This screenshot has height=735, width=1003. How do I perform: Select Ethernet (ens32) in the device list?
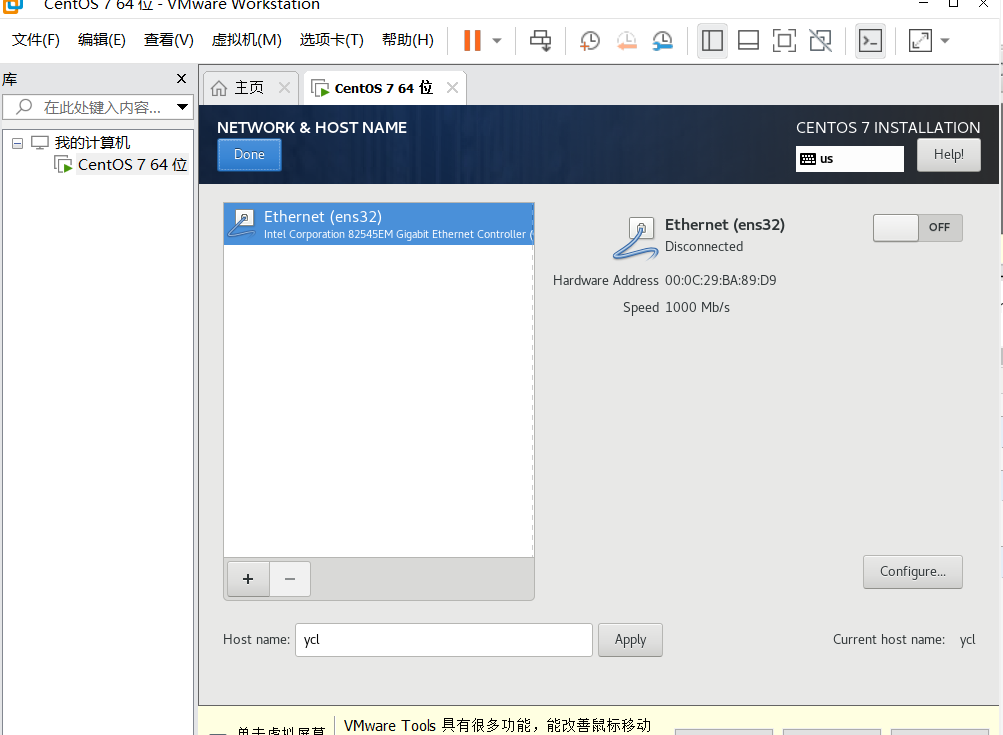click(379, 224)
